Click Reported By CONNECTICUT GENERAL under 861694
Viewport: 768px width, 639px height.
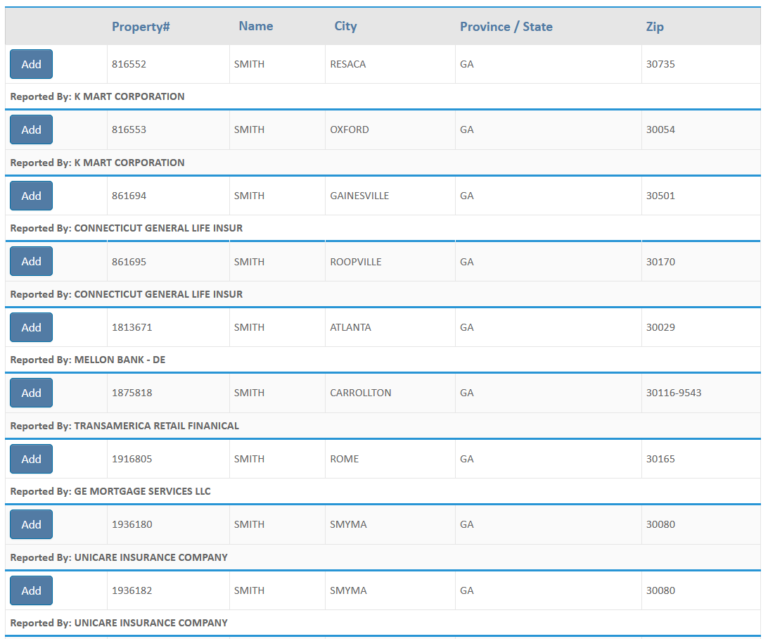126,228
